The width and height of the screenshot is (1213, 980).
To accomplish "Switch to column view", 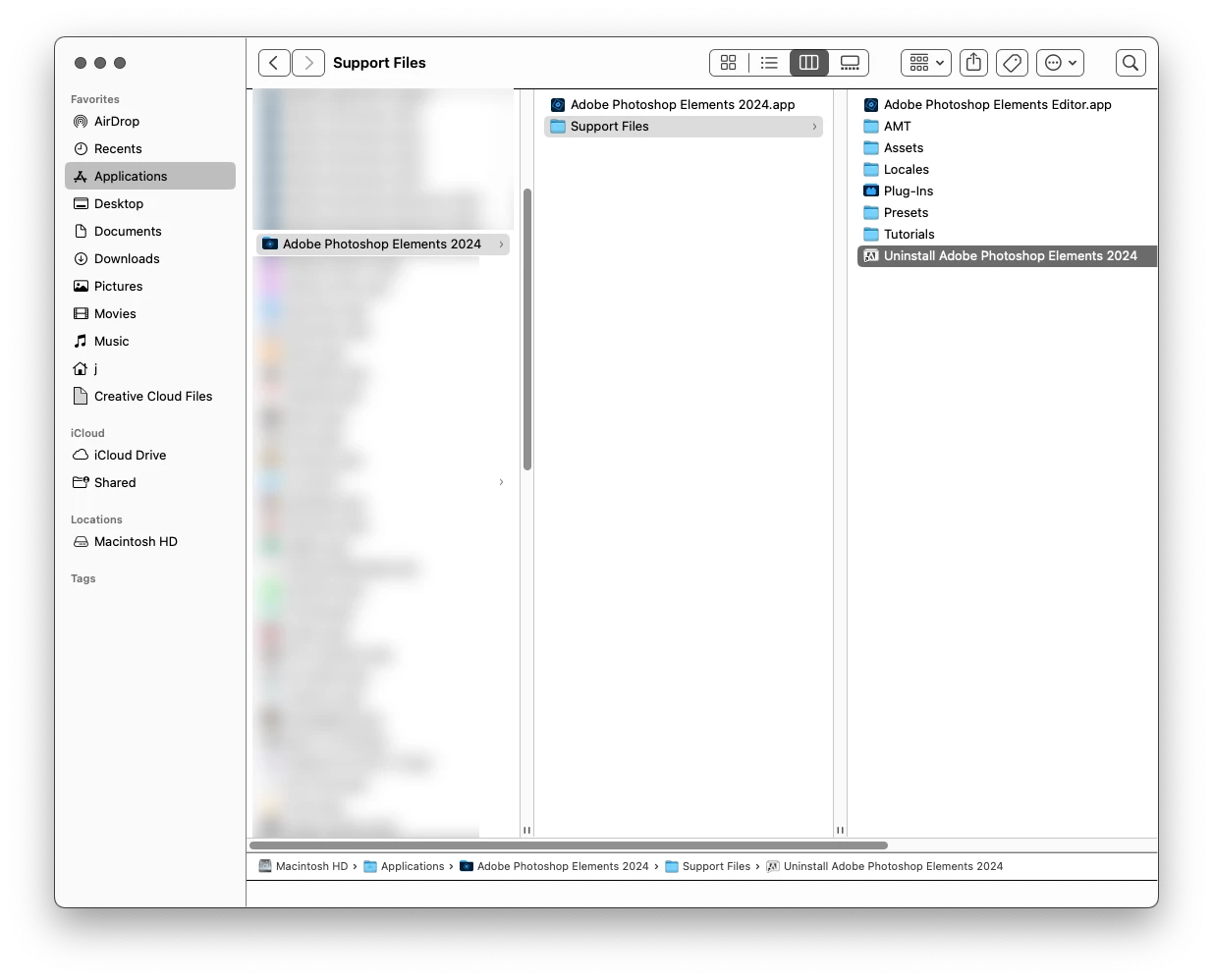I will point(809,63).
